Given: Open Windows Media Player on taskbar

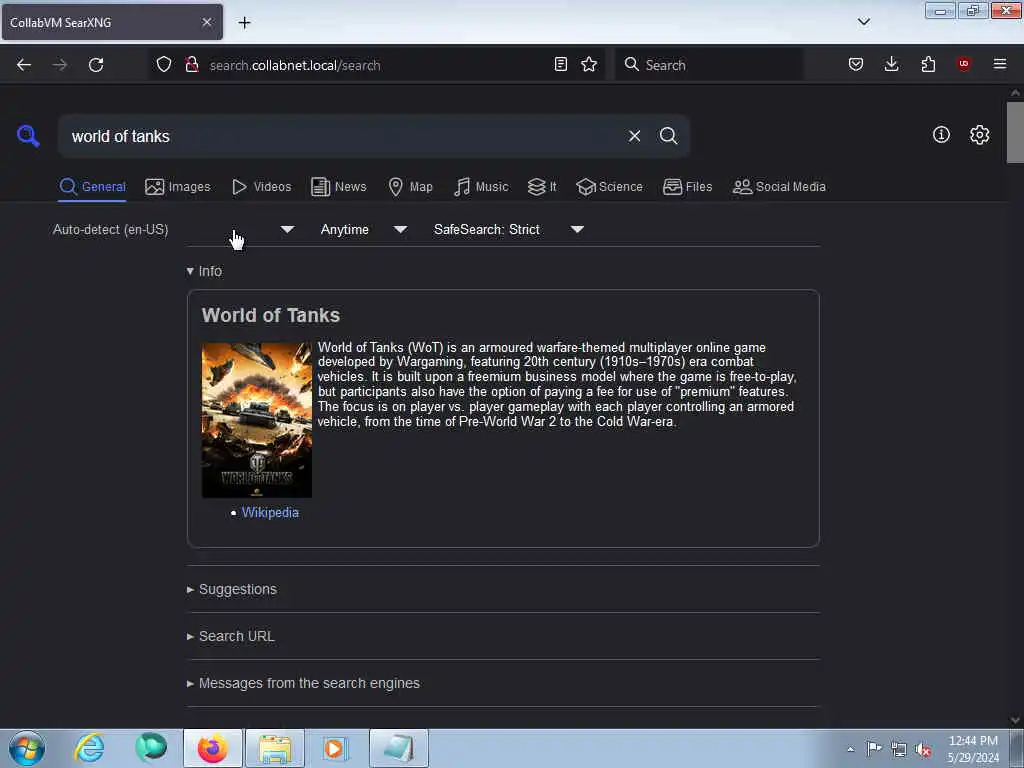Looking at the screenshot, I should tap(334, 748).
